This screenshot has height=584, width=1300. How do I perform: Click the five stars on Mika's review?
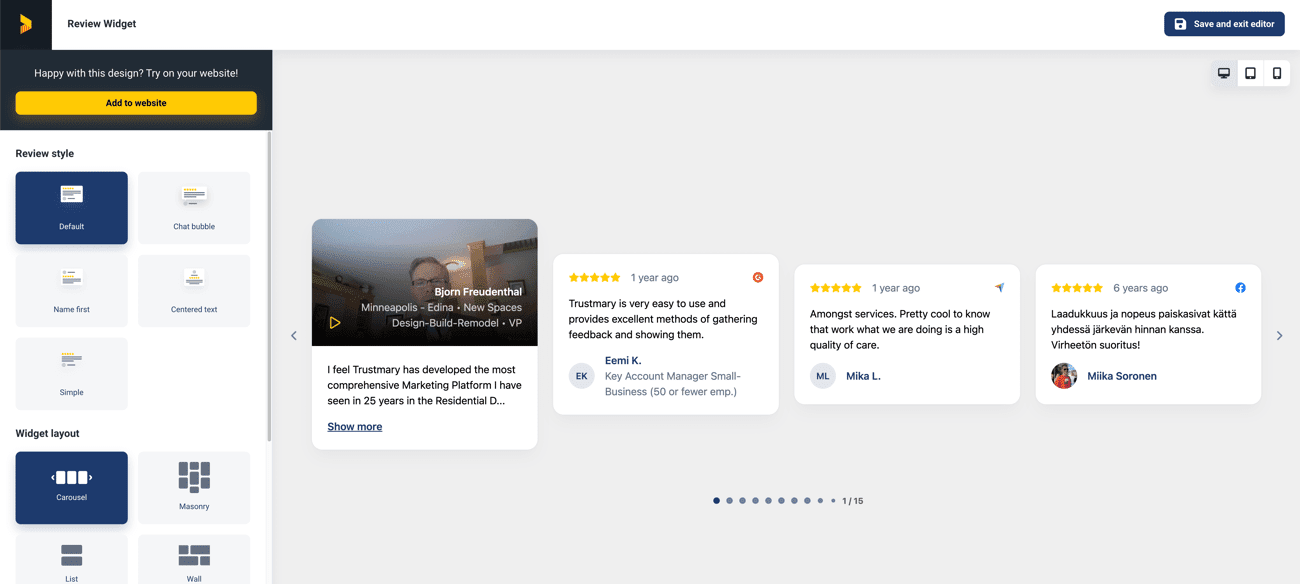coord(836,288)
